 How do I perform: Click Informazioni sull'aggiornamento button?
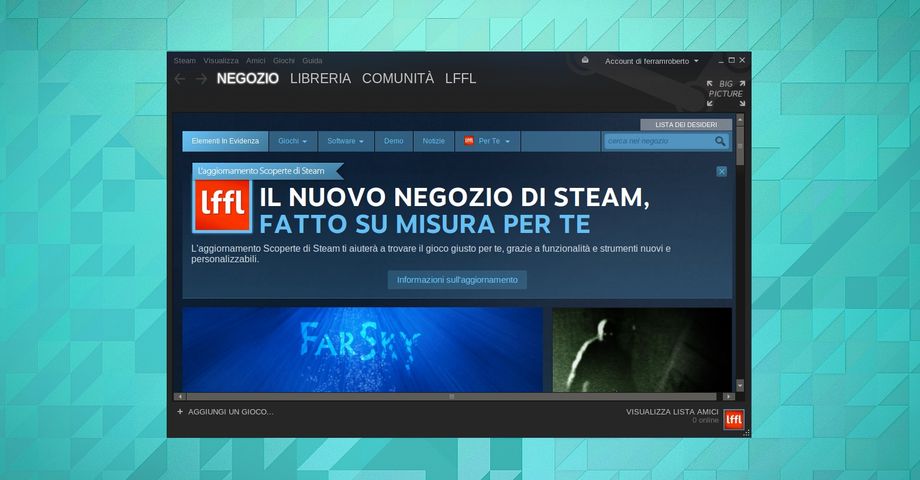(457, 280)
